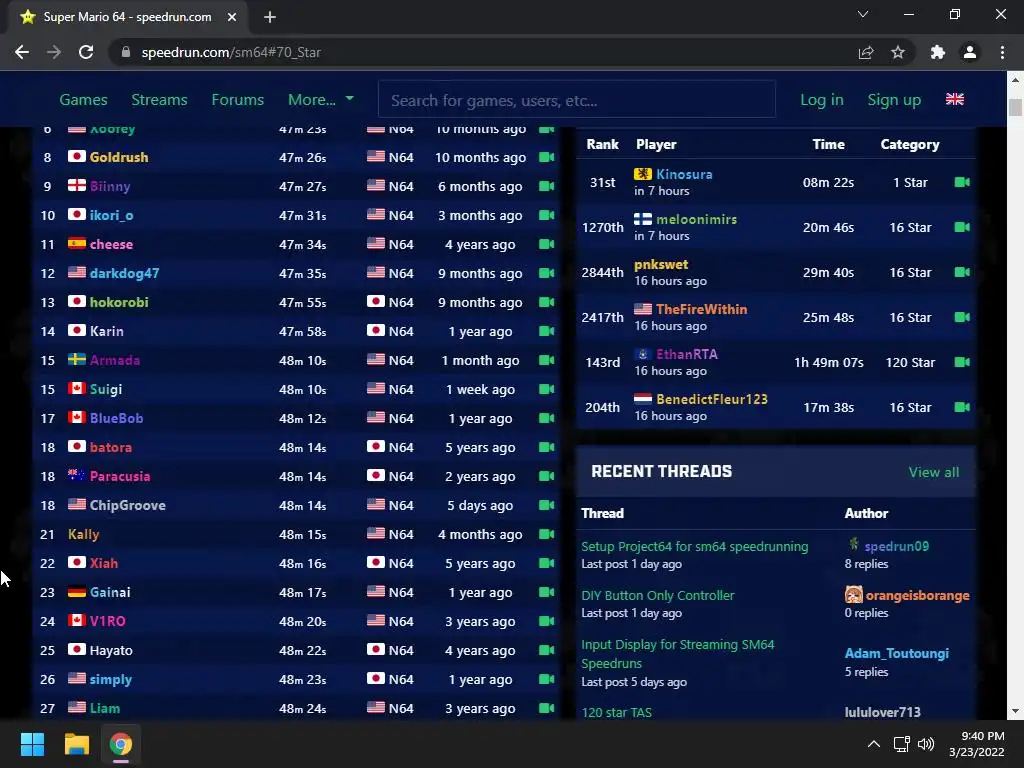The image size is (1024, 768).
Task: Open thread Input Display for Streaming SM64
Action: [678, 654]
